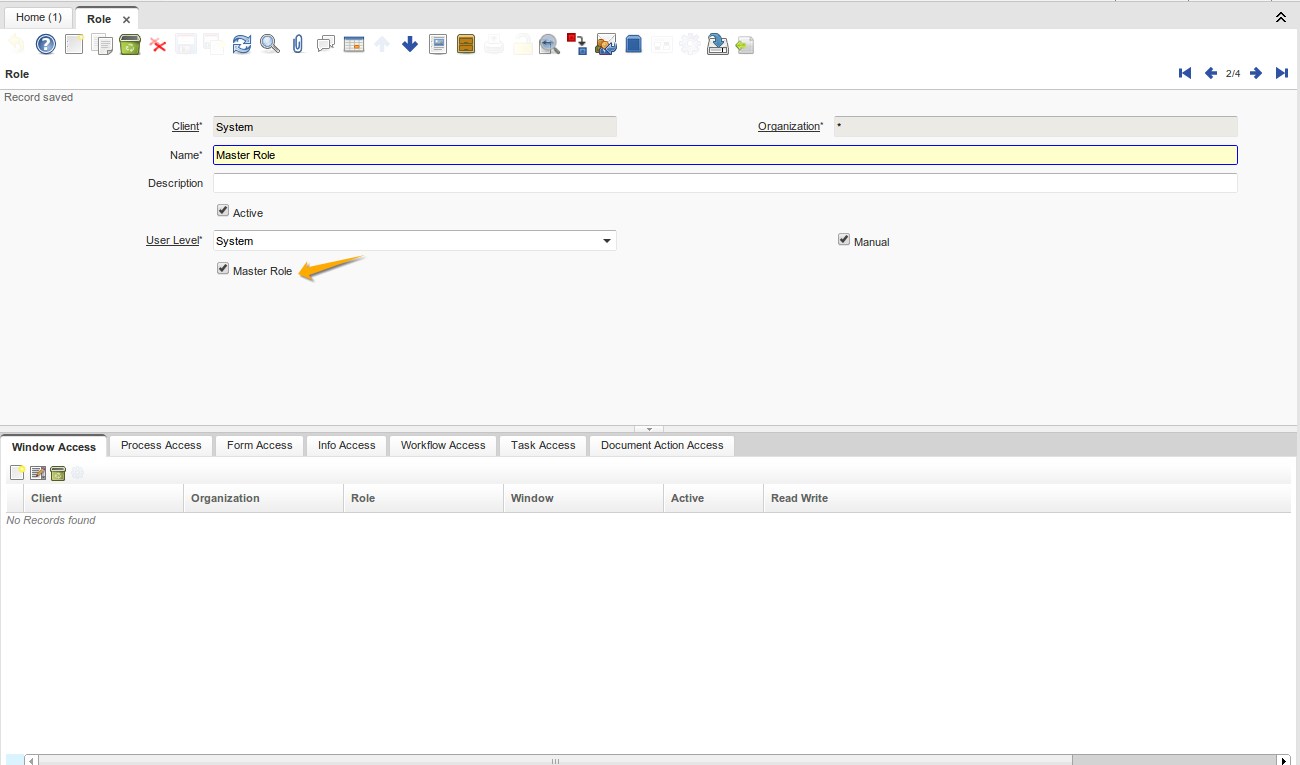
Task: Uncheck the Active checkbox
Action: pos(223,211)
